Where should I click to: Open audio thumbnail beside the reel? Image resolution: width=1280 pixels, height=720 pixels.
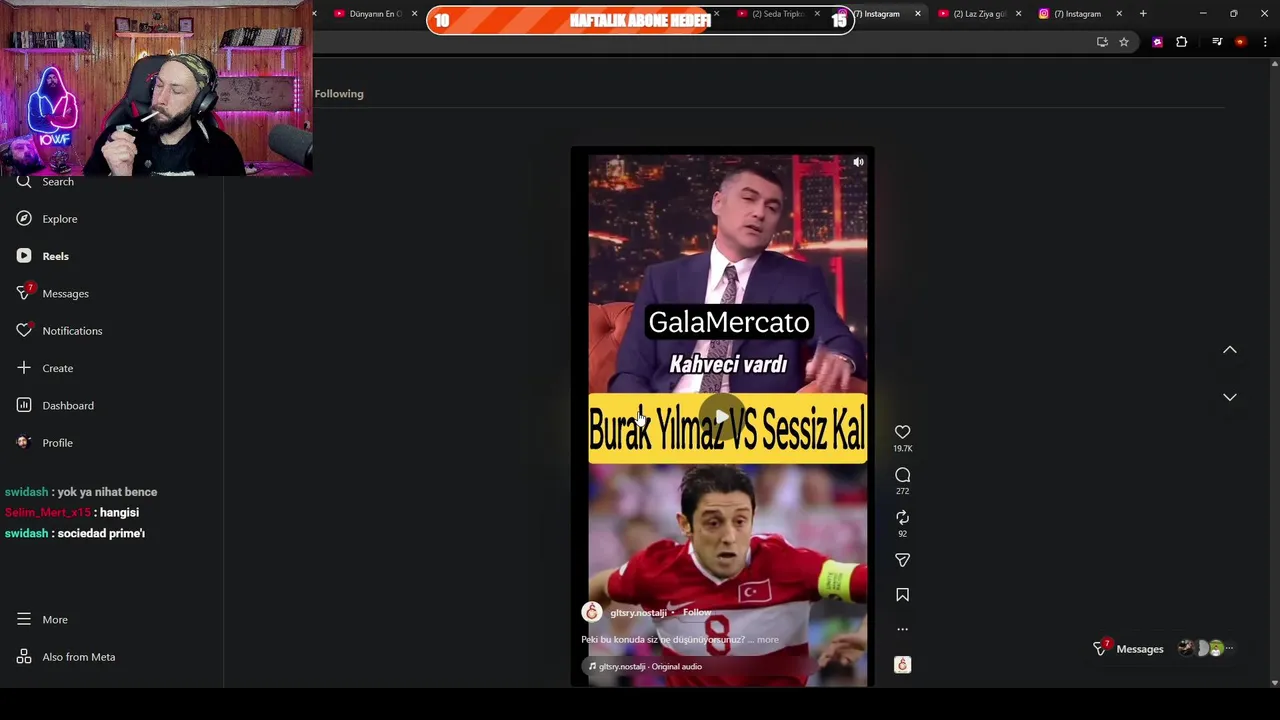(x=902, y=665)
